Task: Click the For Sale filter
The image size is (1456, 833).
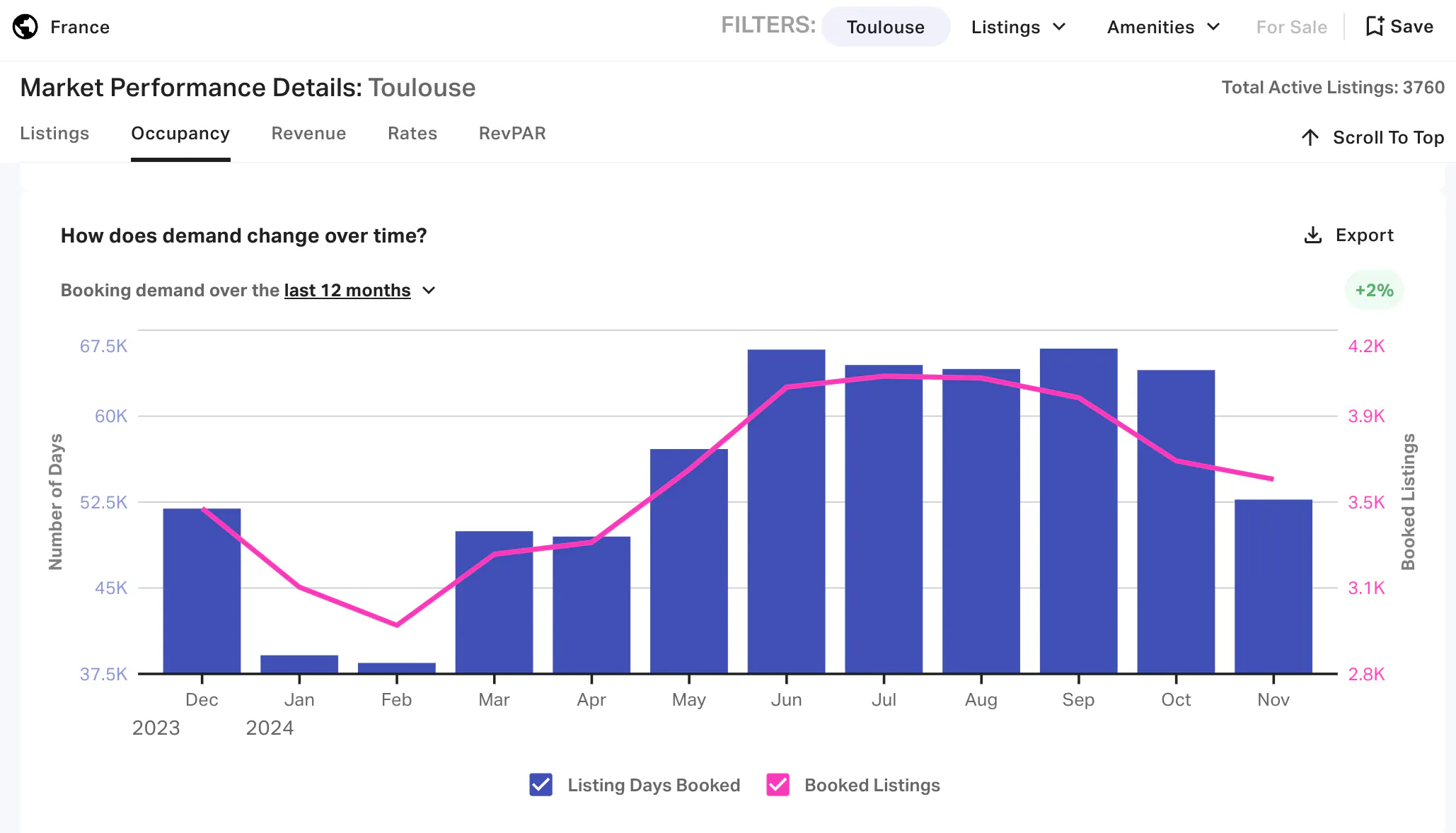Action: (x=1291, y=27)
